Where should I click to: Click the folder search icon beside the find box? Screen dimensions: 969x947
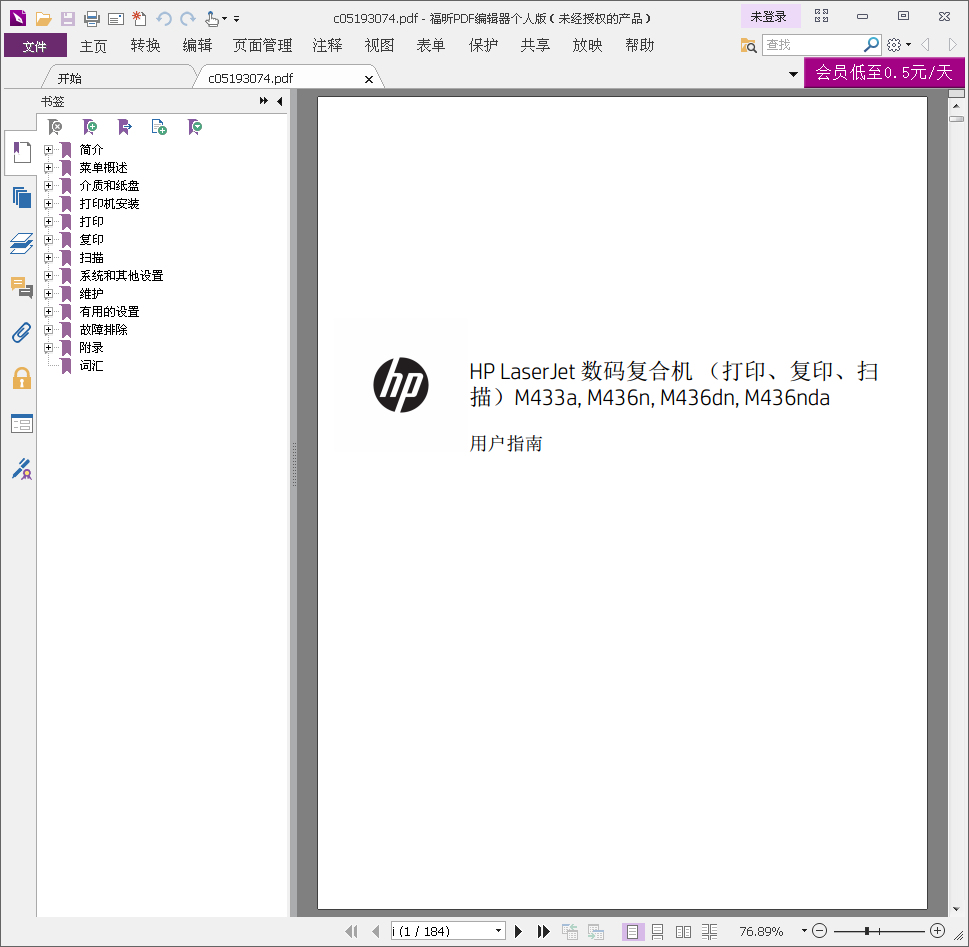[748, 45]
